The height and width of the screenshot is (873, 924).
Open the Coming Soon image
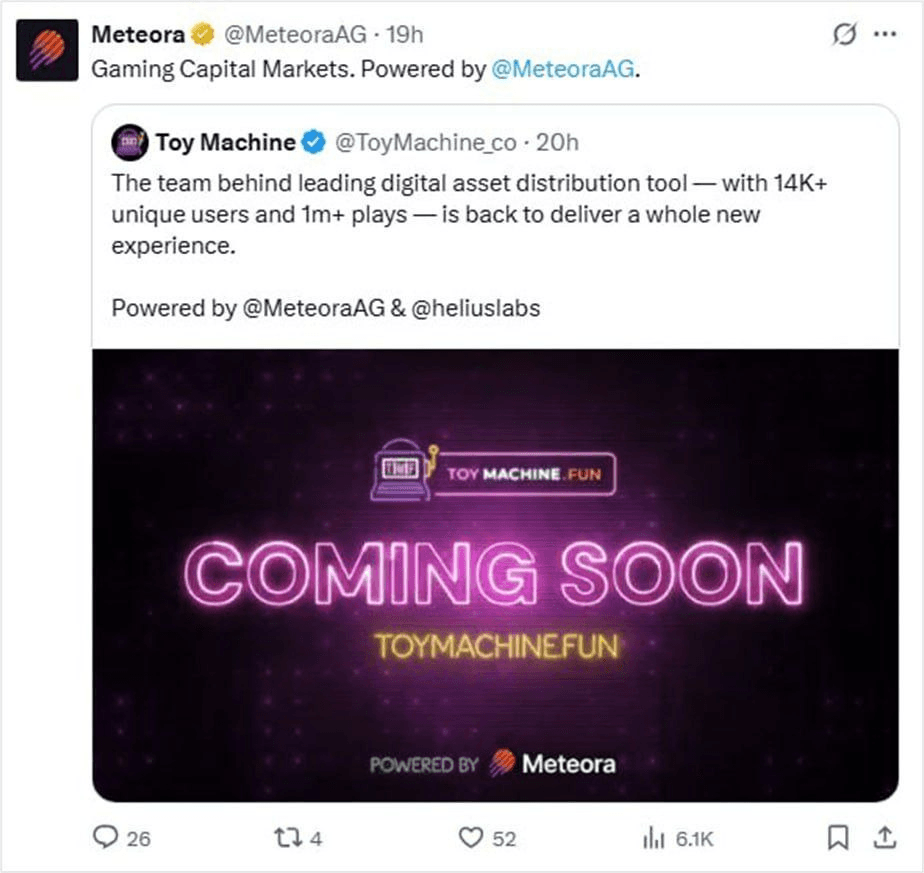496,575
